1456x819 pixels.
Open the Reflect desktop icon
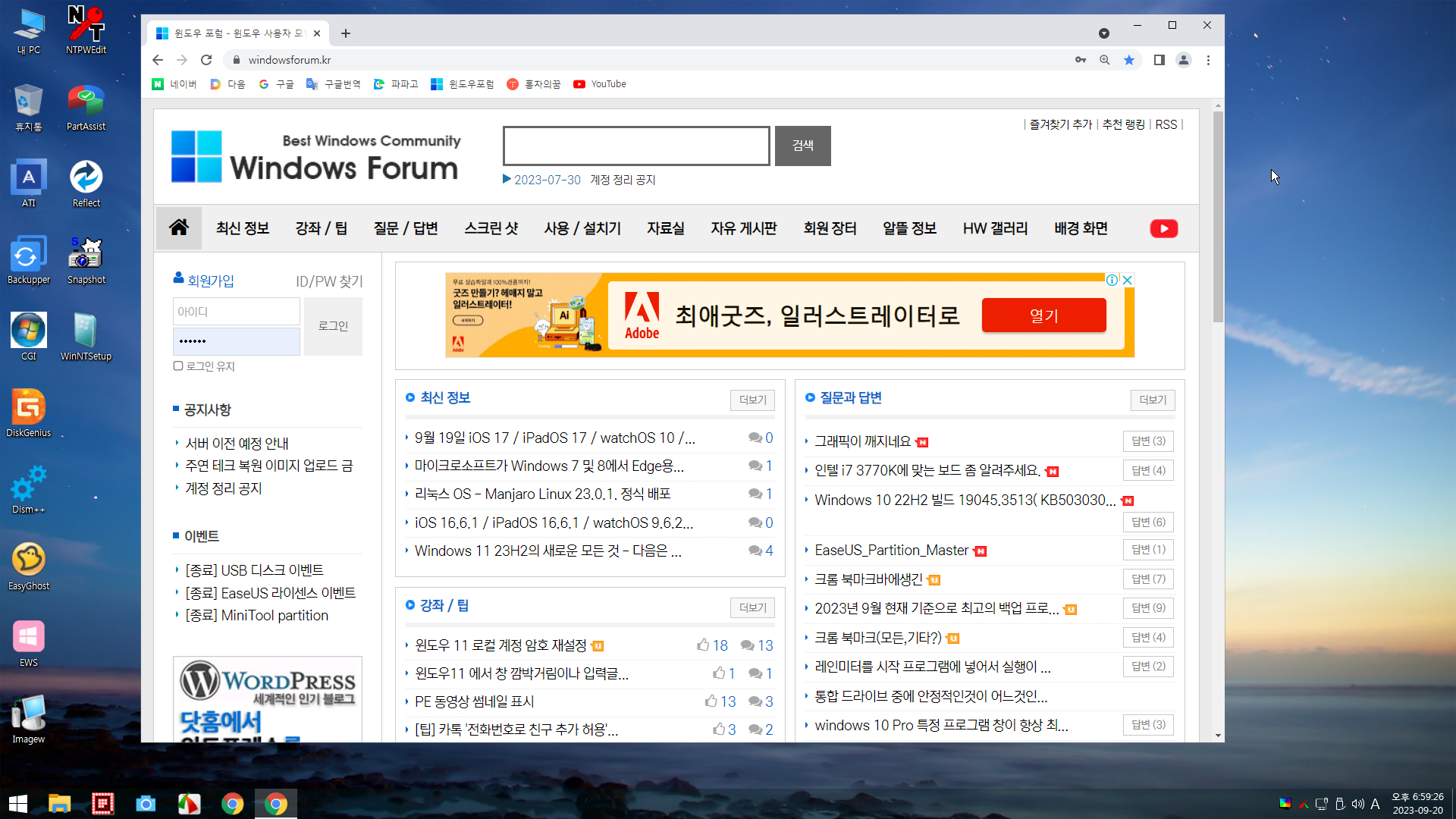[86, 184]
